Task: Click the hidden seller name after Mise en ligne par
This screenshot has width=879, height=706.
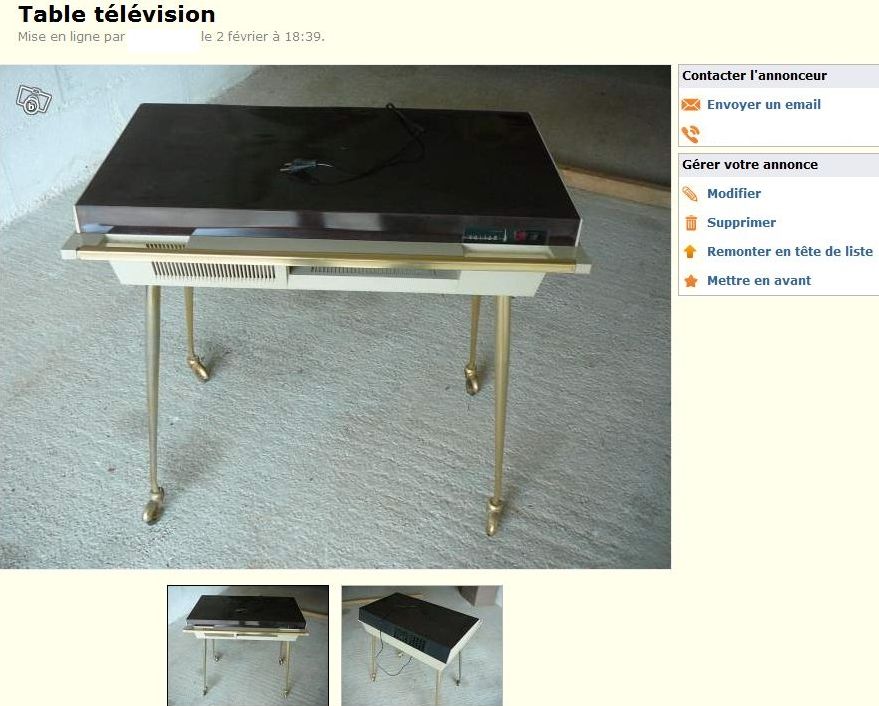Action: pos(163,39)
